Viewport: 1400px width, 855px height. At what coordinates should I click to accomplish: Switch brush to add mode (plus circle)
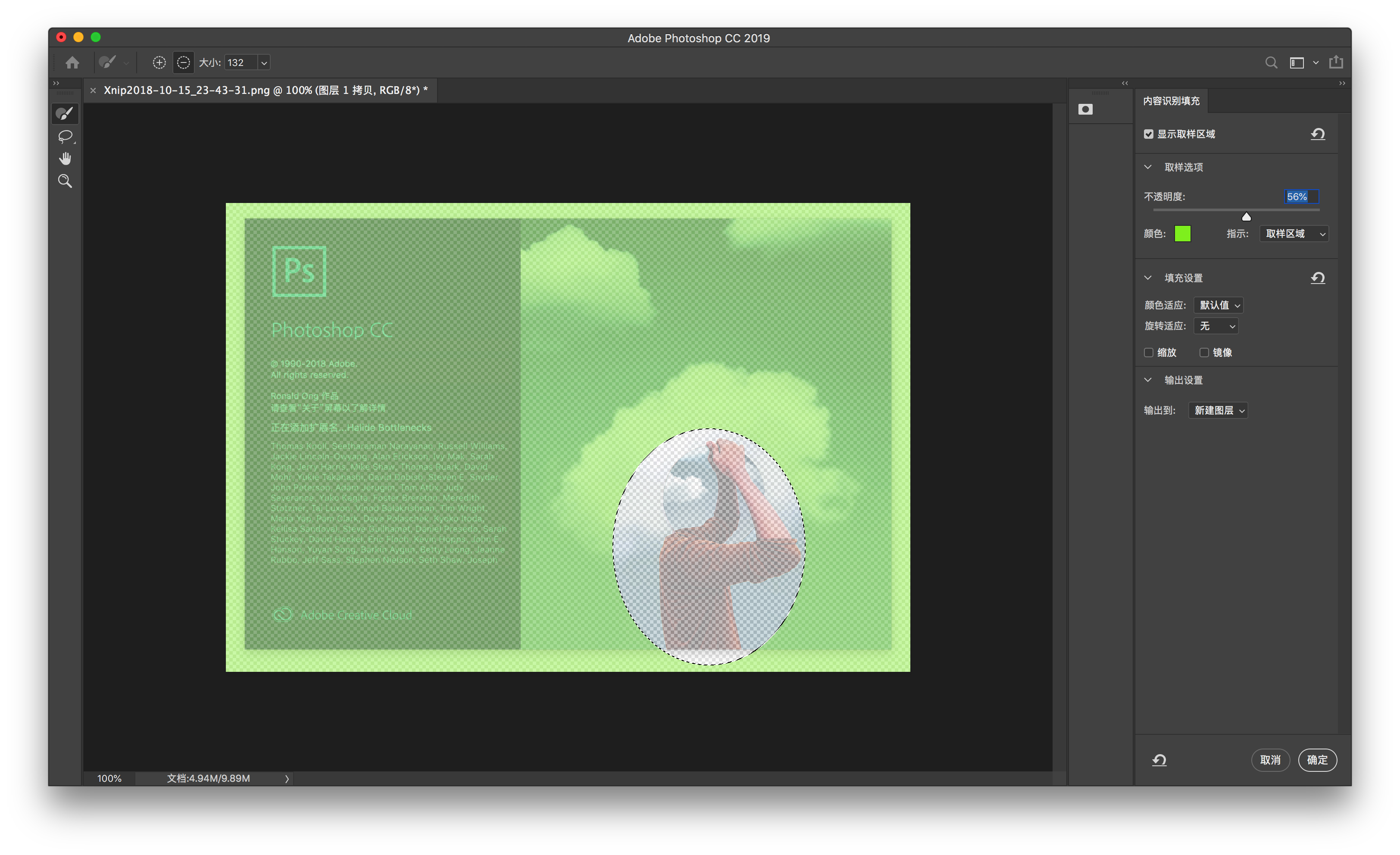pos(159,62)
